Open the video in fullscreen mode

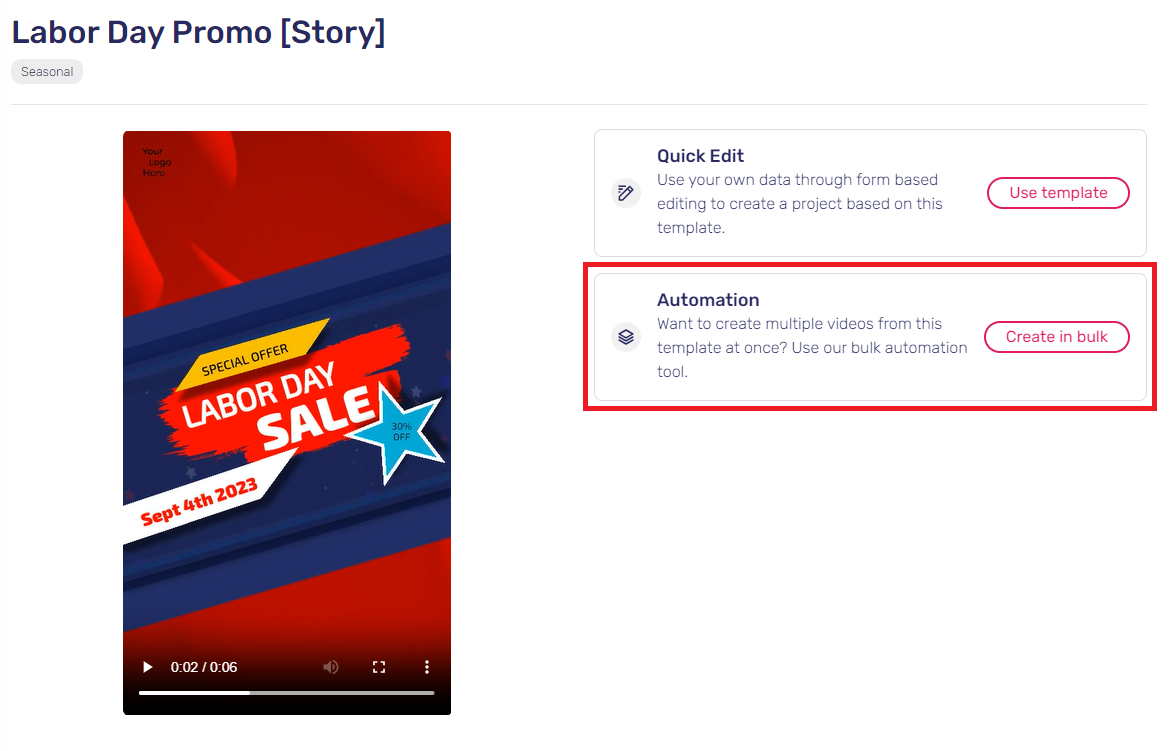(x=379, y=667)
